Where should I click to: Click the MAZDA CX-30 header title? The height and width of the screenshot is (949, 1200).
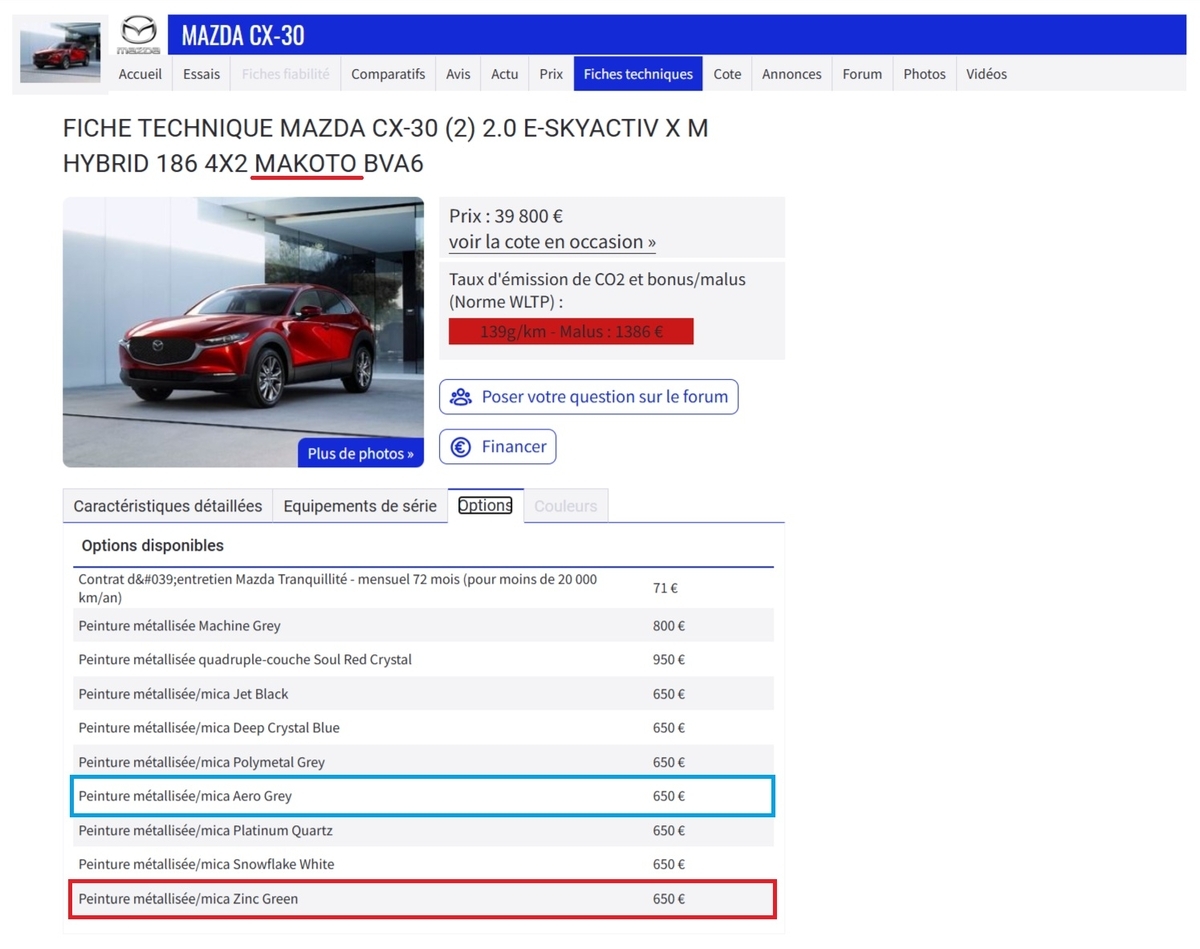click(x=243, y=36)
